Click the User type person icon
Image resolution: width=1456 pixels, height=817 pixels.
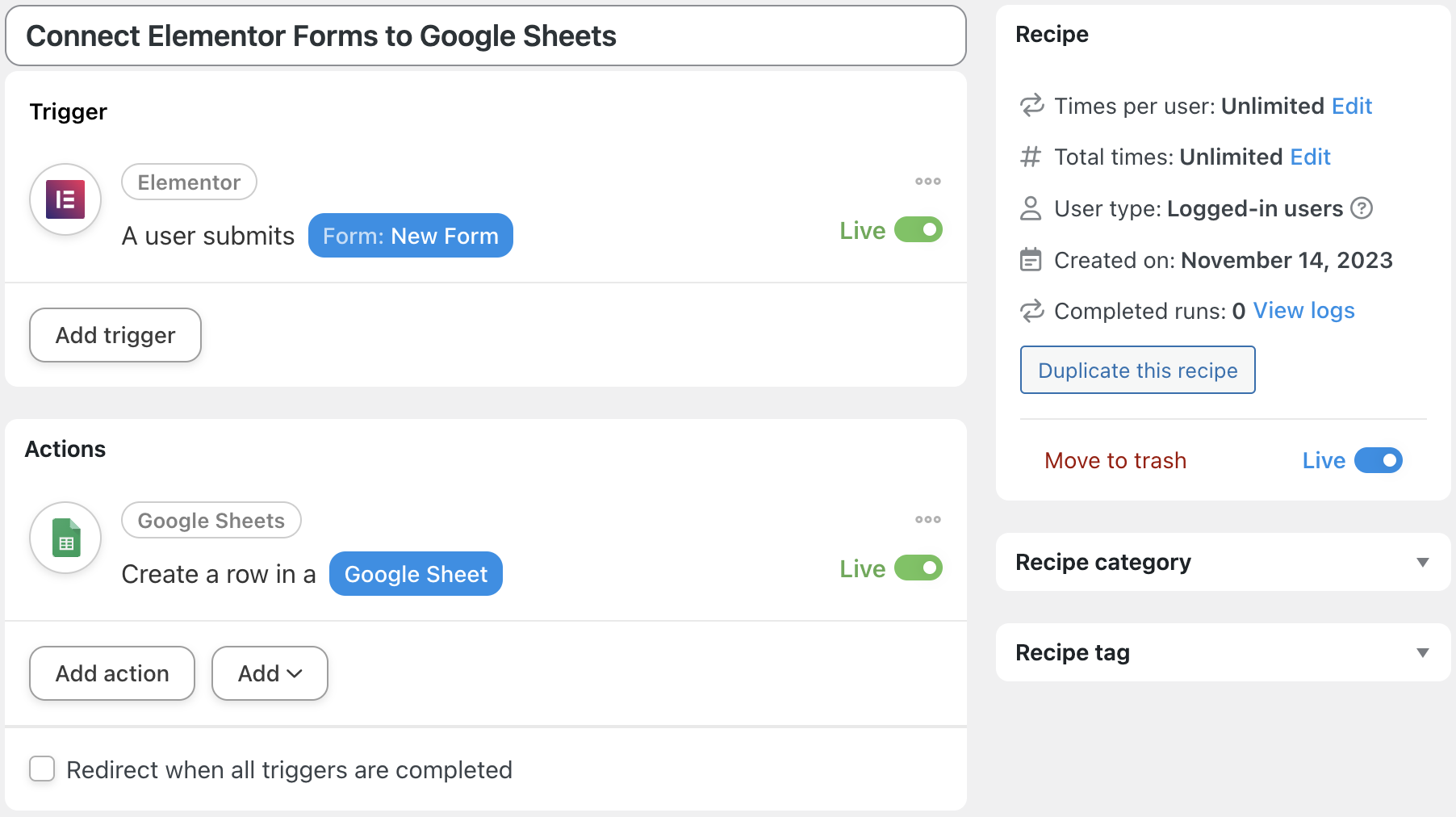[1031, 208]
